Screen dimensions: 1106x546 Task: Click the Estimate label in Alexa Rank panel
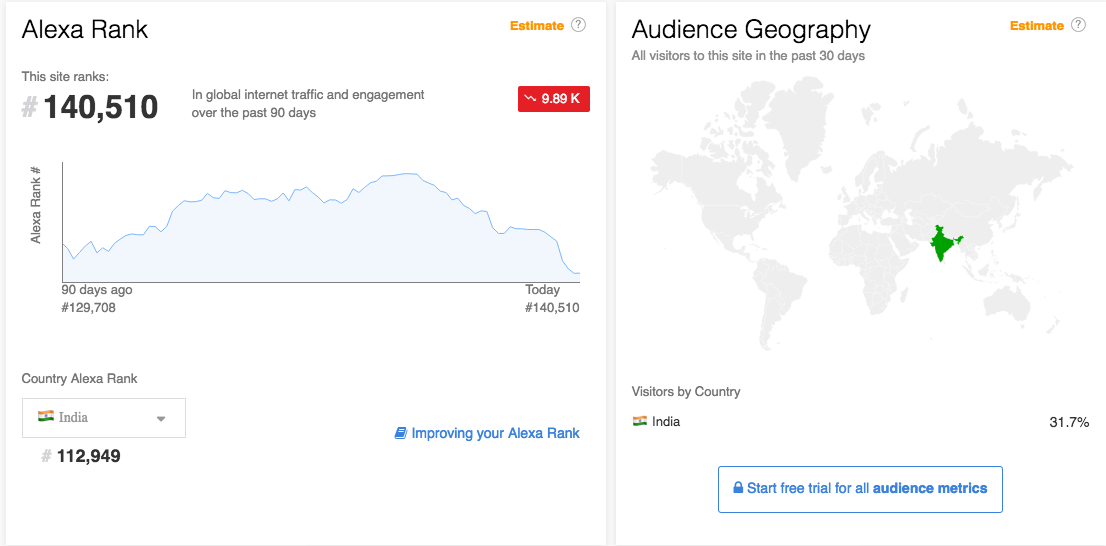(x=537, y=25)
